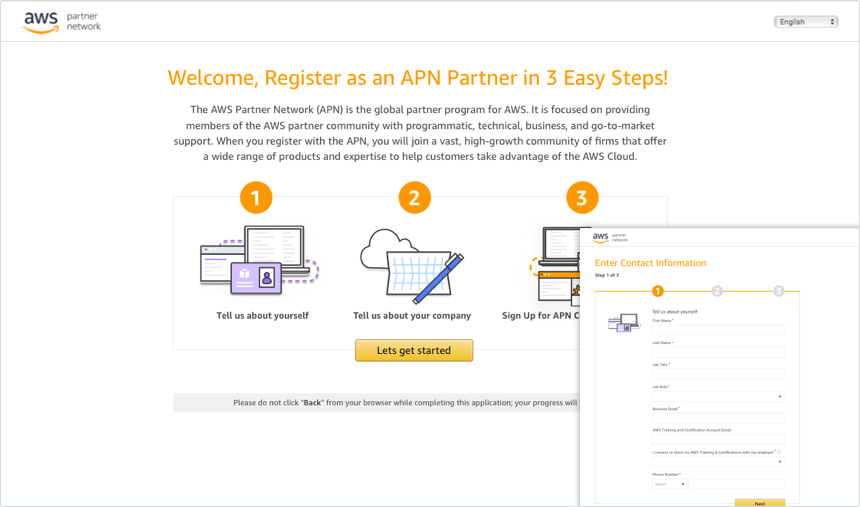The image size is (860, 507).
Task: Click the "Tell us about your company" caption
Action: pos(412,316)
